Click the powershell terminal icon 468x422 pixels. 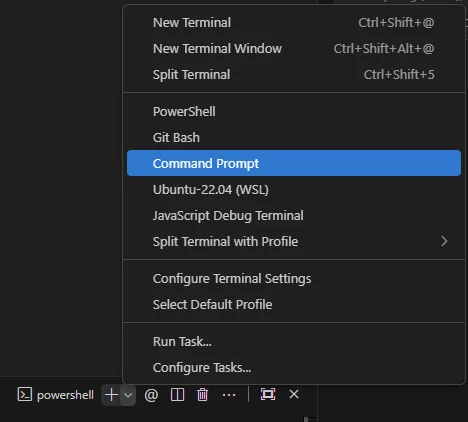[x=25, y=395]
